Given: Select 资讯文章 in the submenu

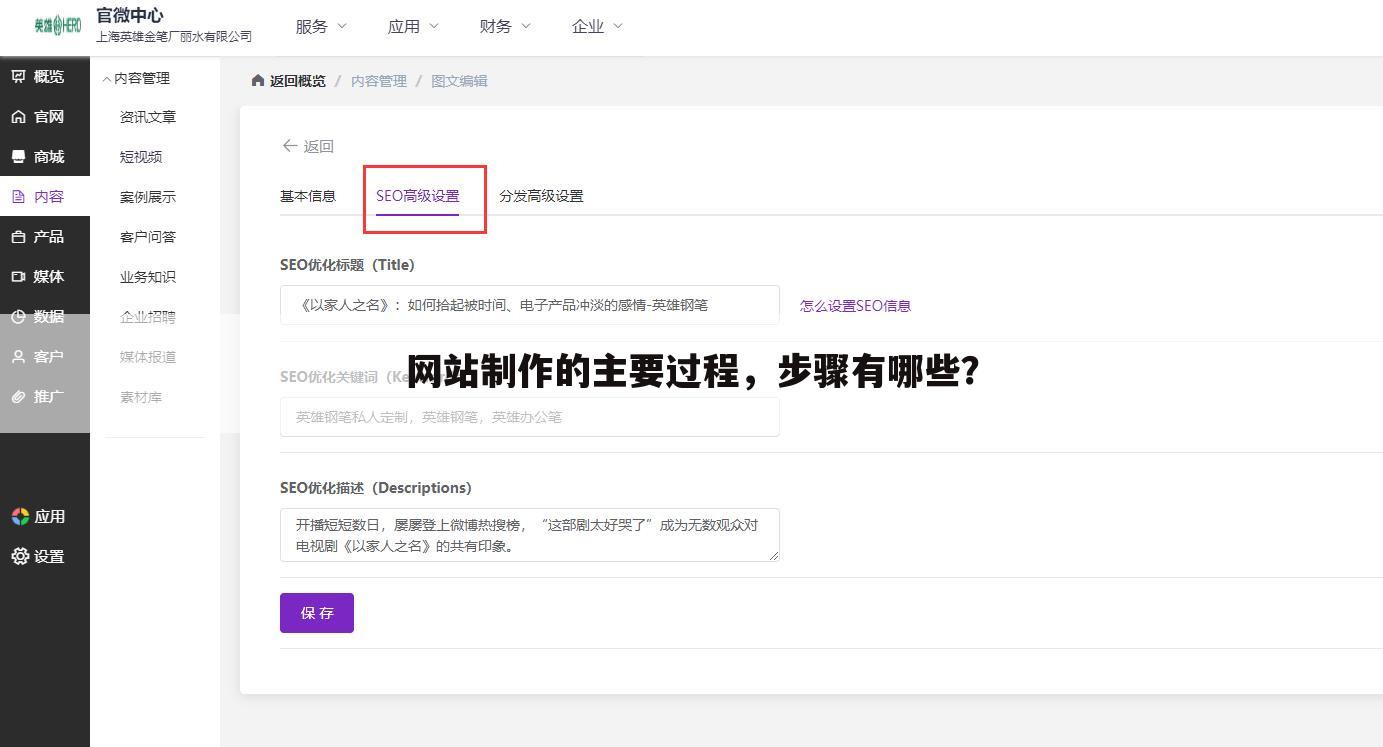Looking at the screenshot, I should (x=147, y=116).
